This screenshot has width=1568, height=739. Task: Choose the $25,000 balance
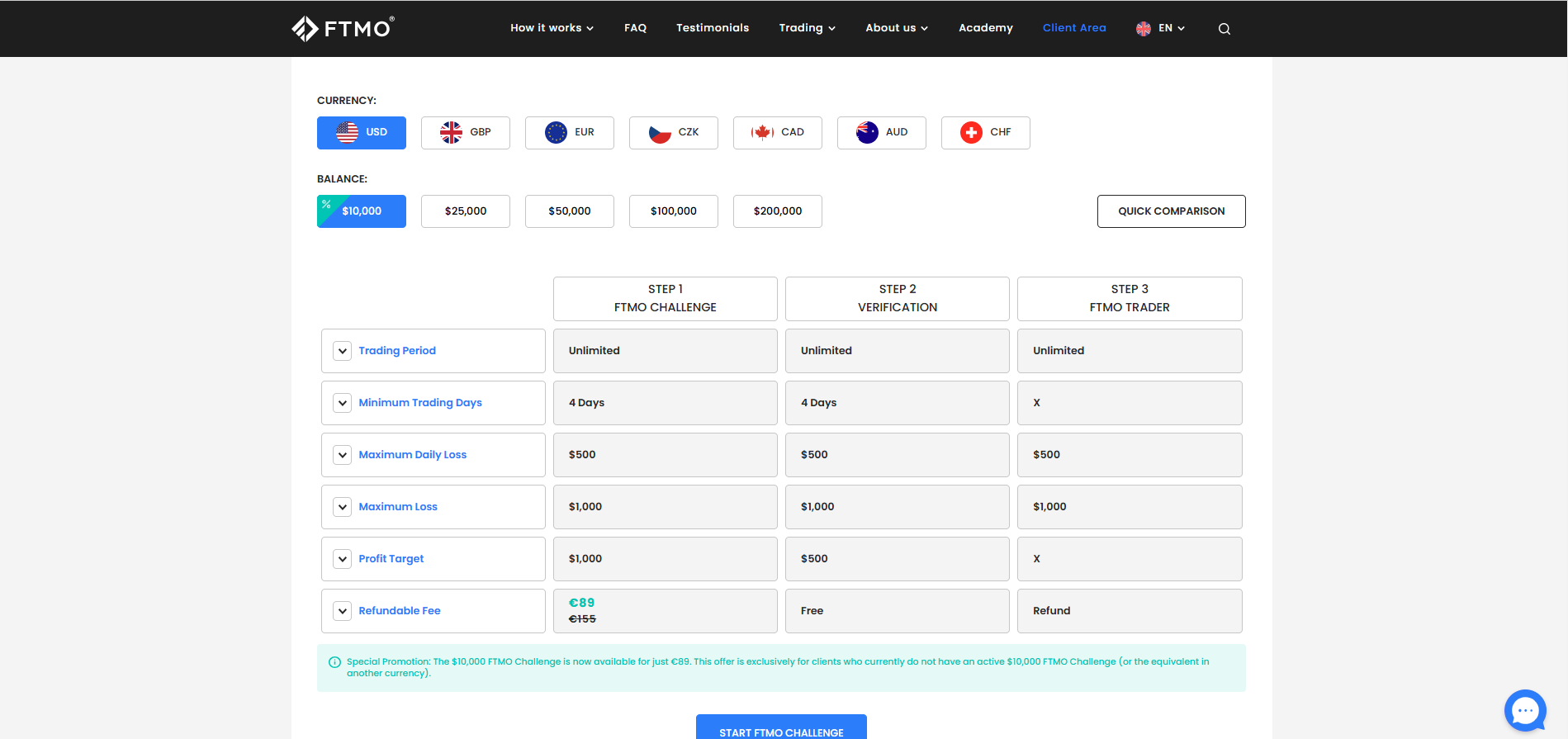point(466,211)
